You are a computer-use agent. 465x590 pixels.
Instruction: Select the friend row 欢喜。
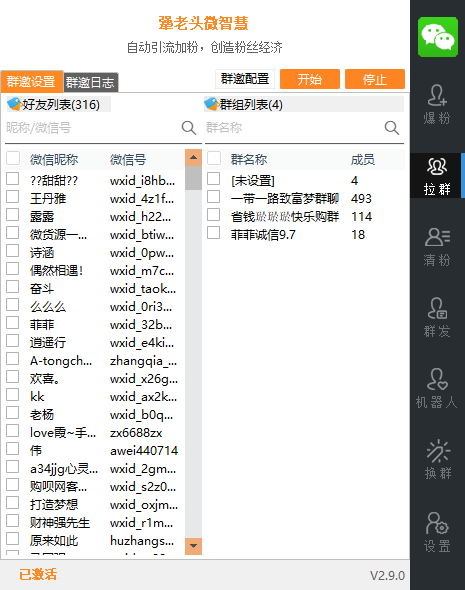coord(95,379)
